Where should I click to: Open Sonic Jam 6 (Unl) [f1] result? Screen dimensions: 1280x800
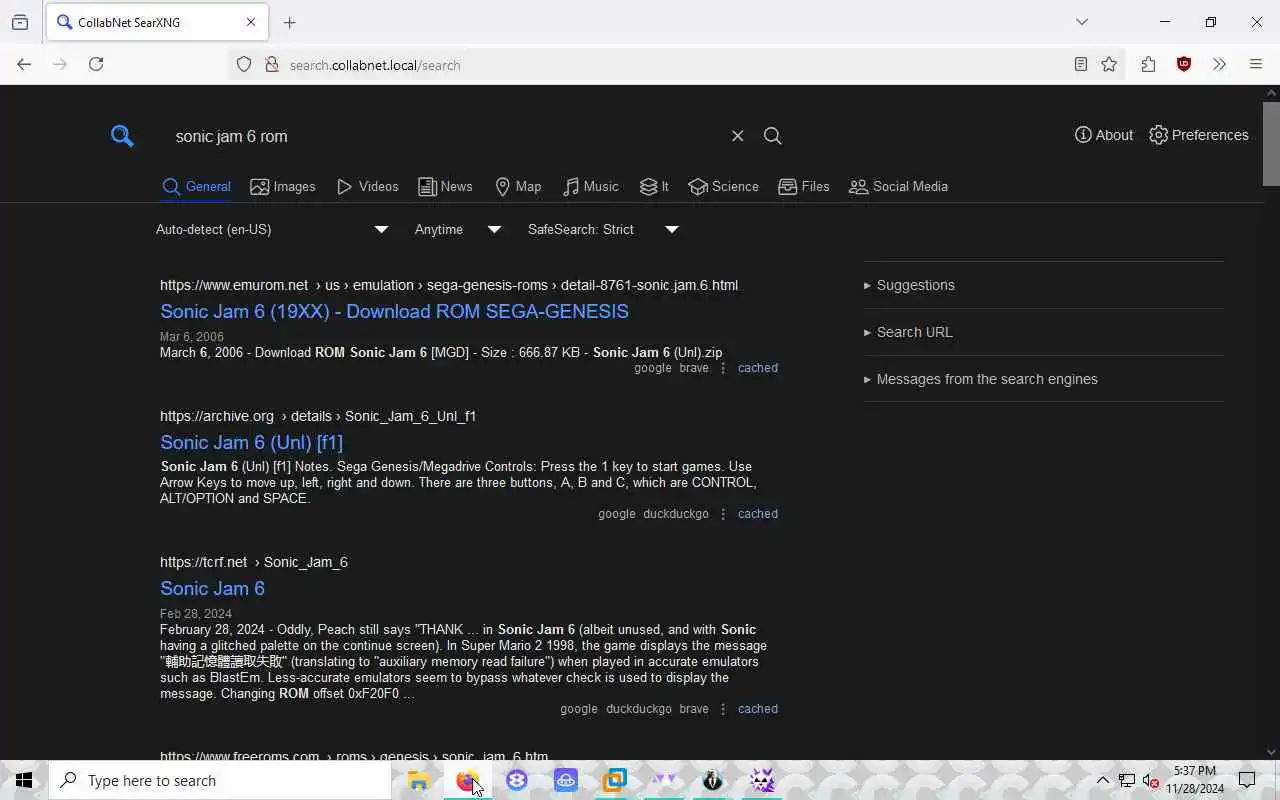tap(251, 442)
